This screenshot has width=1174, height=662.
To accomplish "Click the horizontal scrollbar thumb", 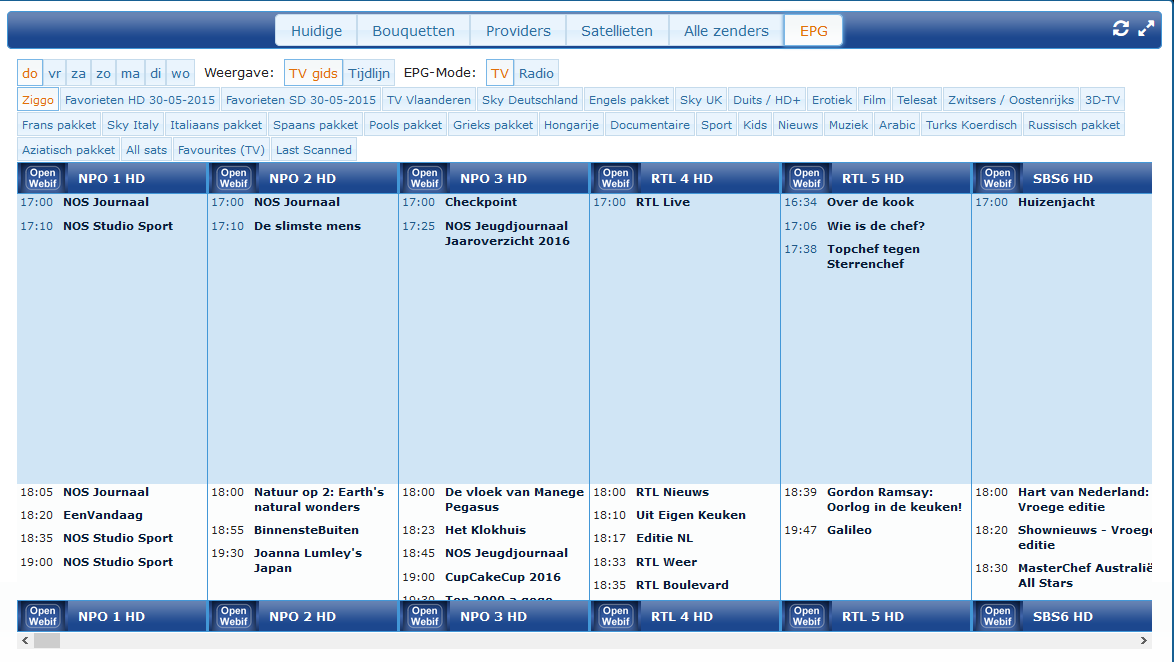I will pyautogui.click(x=46, y=640).
